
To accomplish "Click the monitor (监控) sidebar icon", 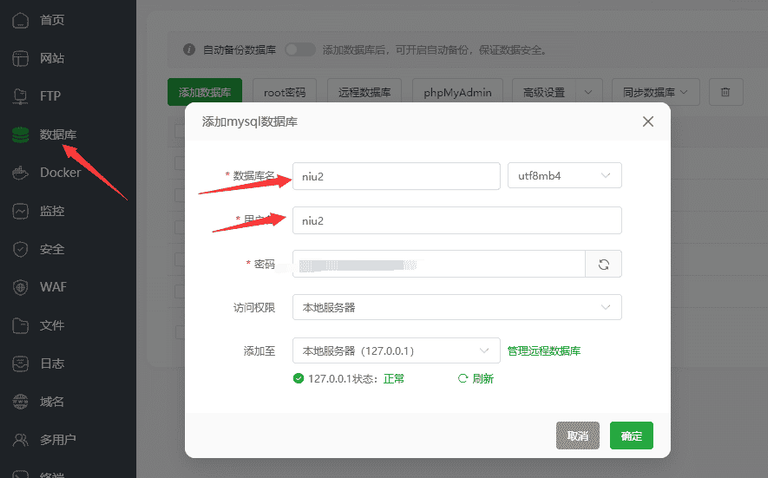I will (20, 211).
